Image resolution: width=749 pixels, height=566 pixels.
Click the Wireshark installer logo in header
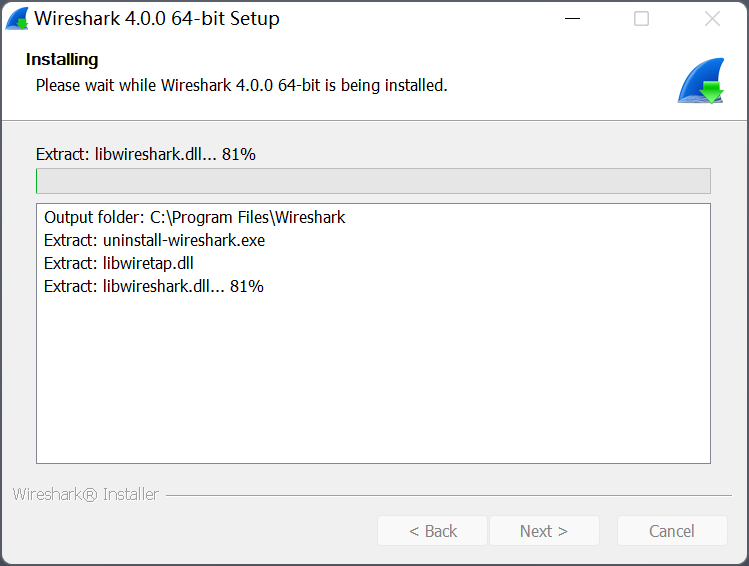tap(700, 82)
